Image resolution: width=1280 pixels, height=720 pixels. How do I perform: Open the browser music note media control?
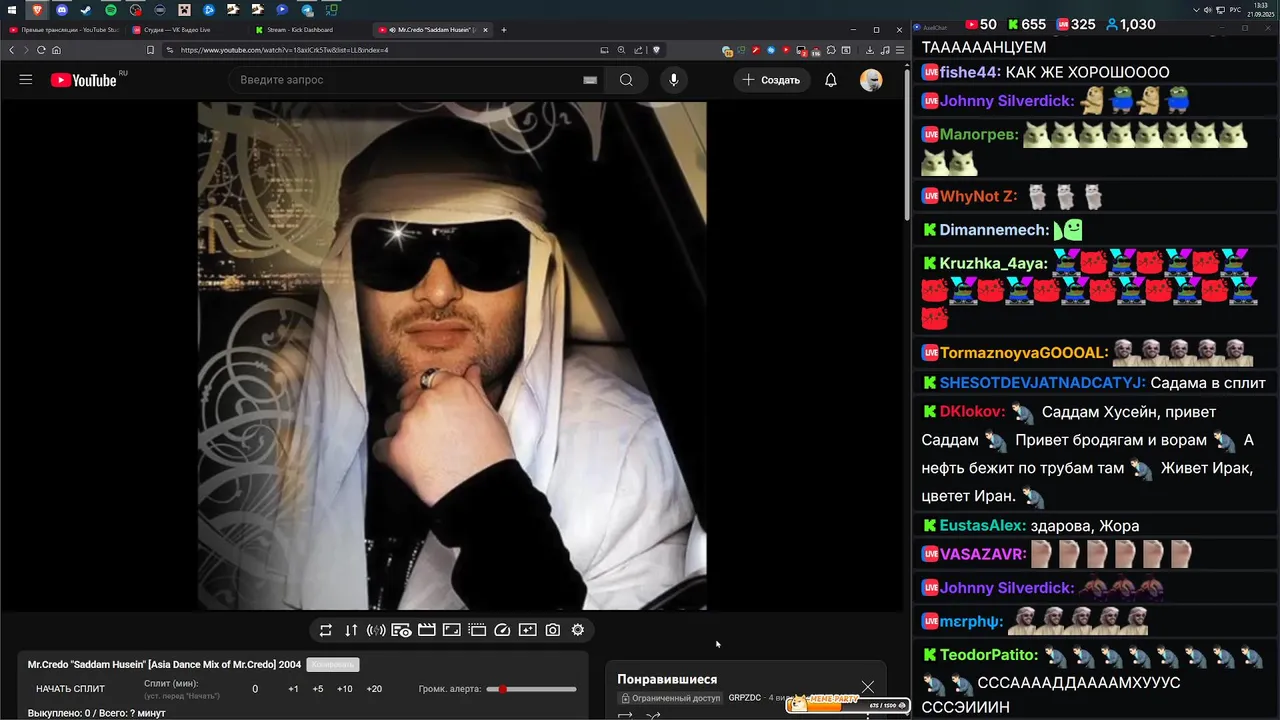pos(884,50)
